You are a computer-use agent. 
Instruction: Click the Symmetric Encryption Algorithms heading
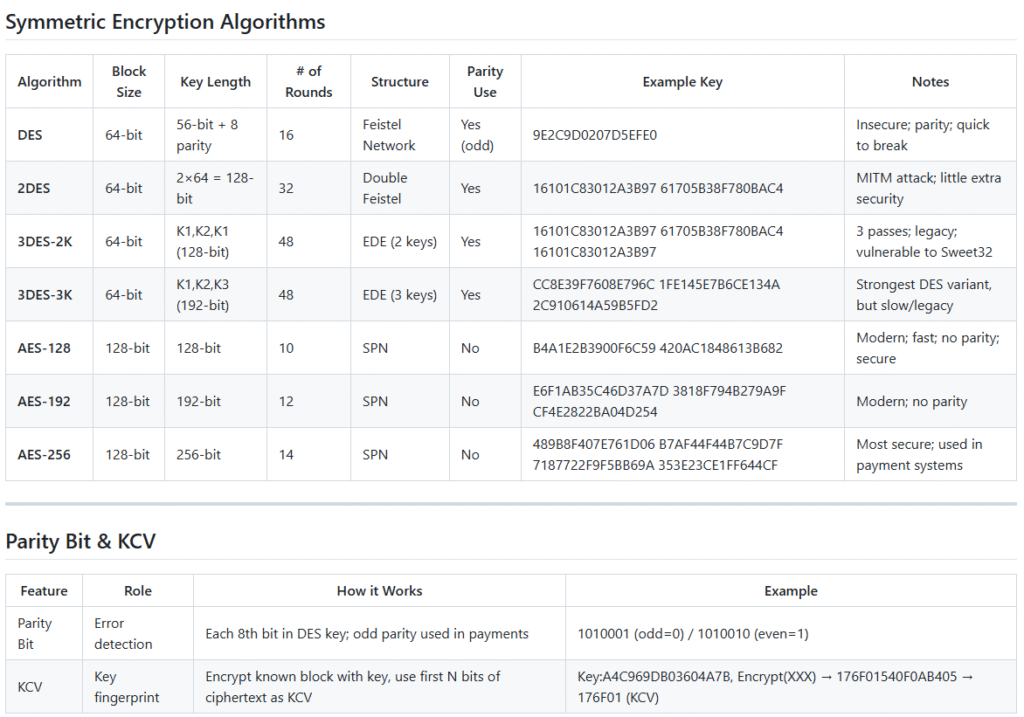tap(165, 22)
